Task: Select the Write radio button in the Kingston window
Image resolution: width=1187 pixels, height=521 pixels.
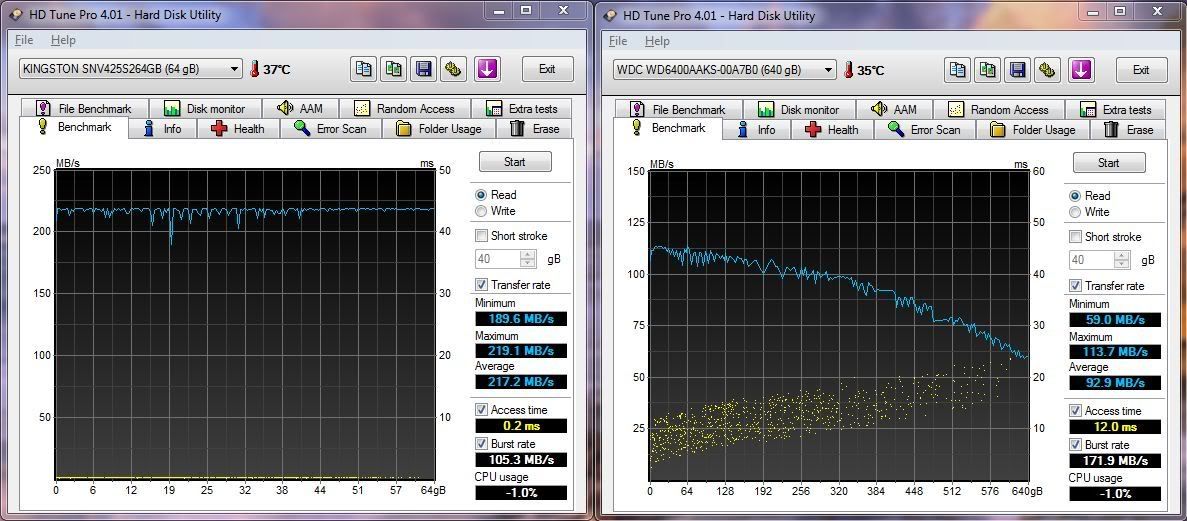Action: pyautogui.click(x=482, y=211)
